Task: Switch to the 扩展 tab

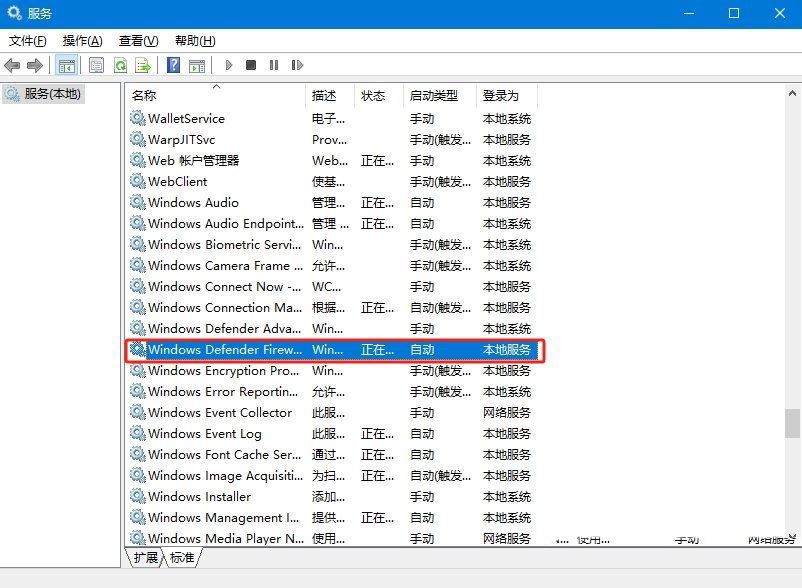Action: coord(145,557)
